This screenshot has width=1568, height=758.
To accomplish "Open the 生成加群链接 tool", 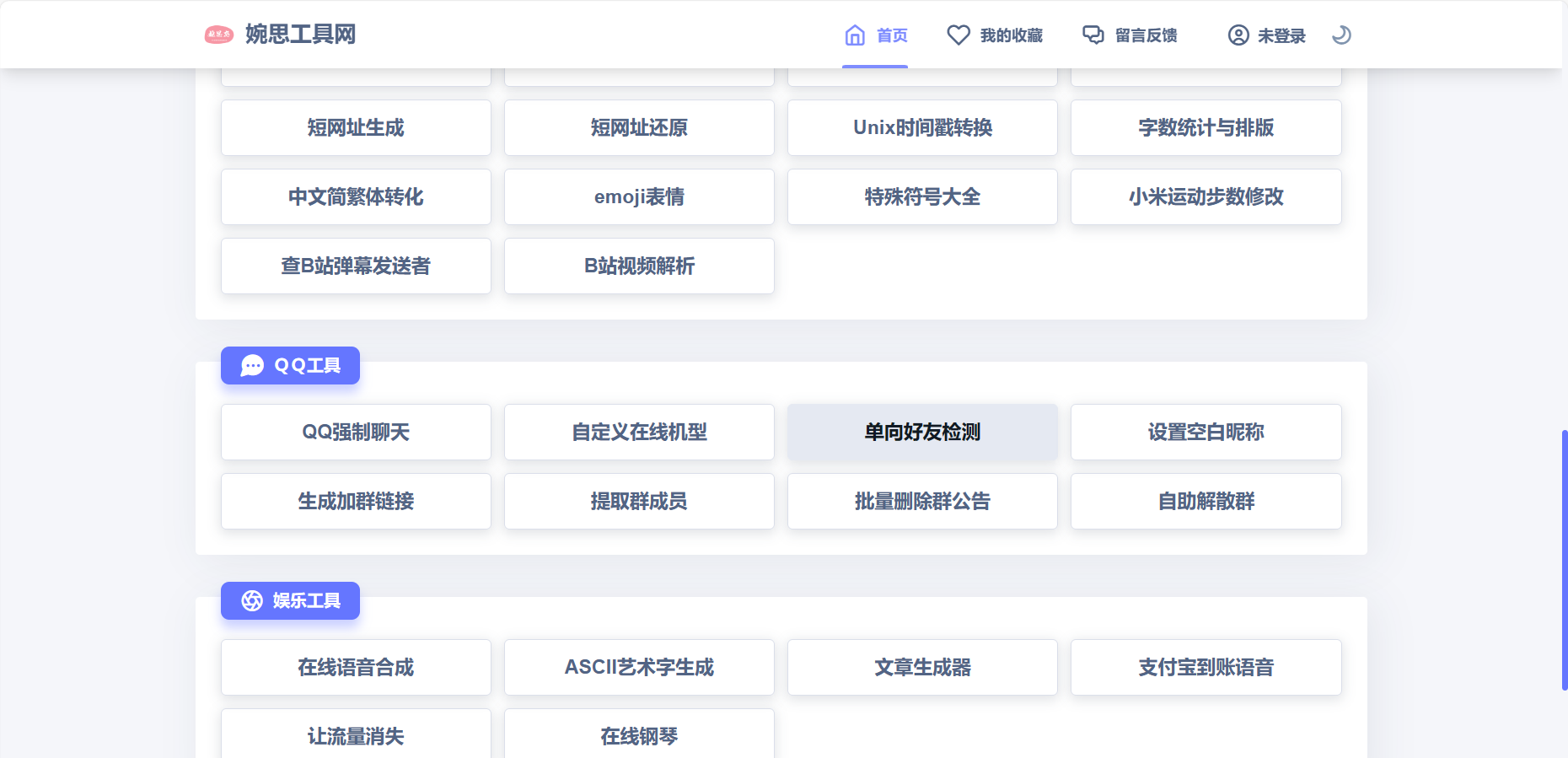I will tap(356, 502).
